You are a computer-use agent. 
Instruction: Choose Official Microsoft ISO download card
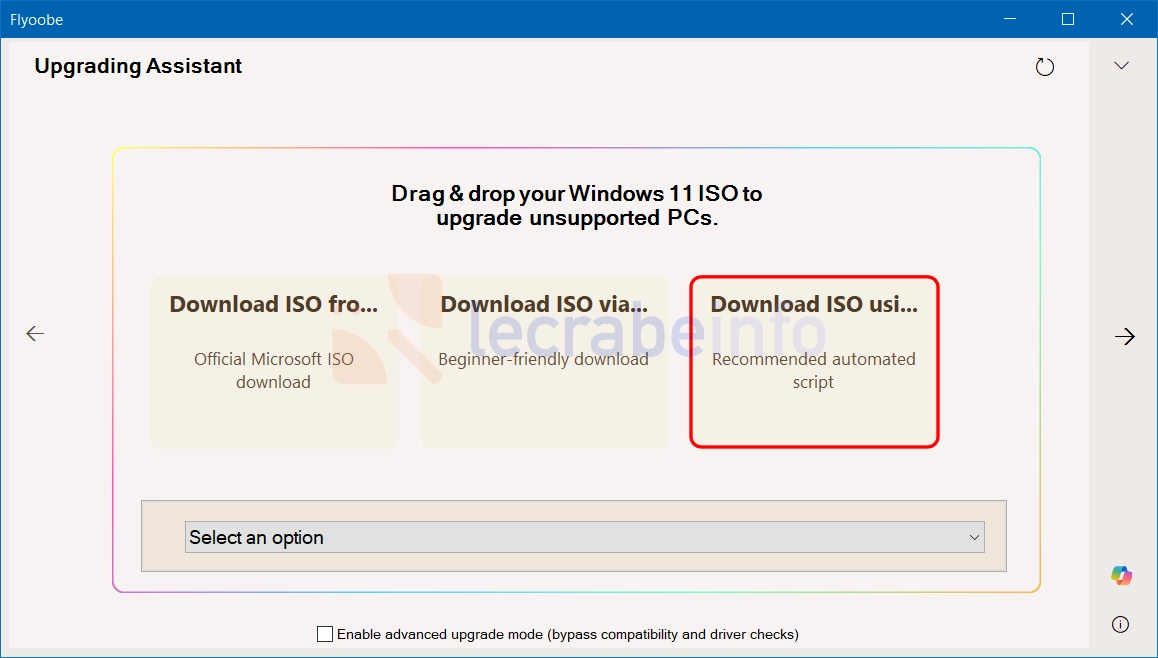click(x=274, y=362)
